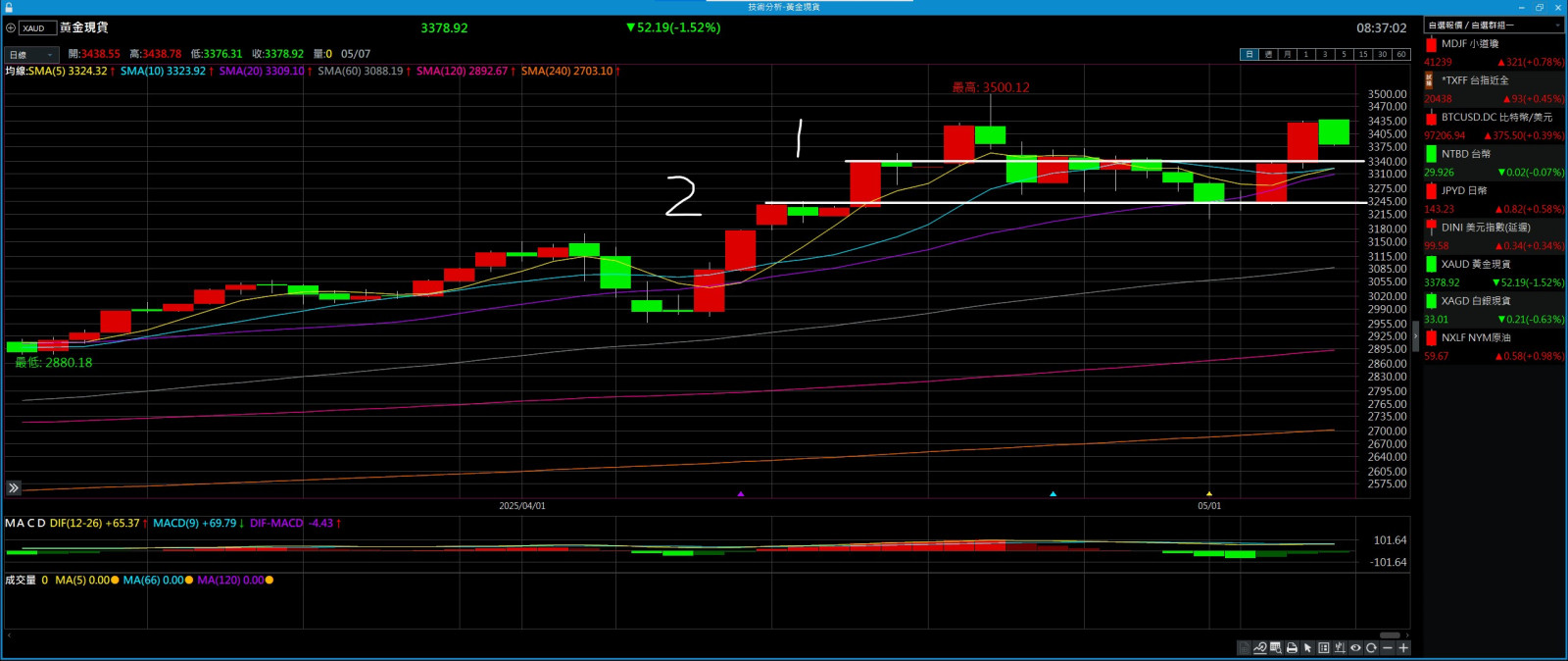Select MDJF 小道瓊 in the watchlist
This screenshot has height=661, width=1568.
[1494, 53]
